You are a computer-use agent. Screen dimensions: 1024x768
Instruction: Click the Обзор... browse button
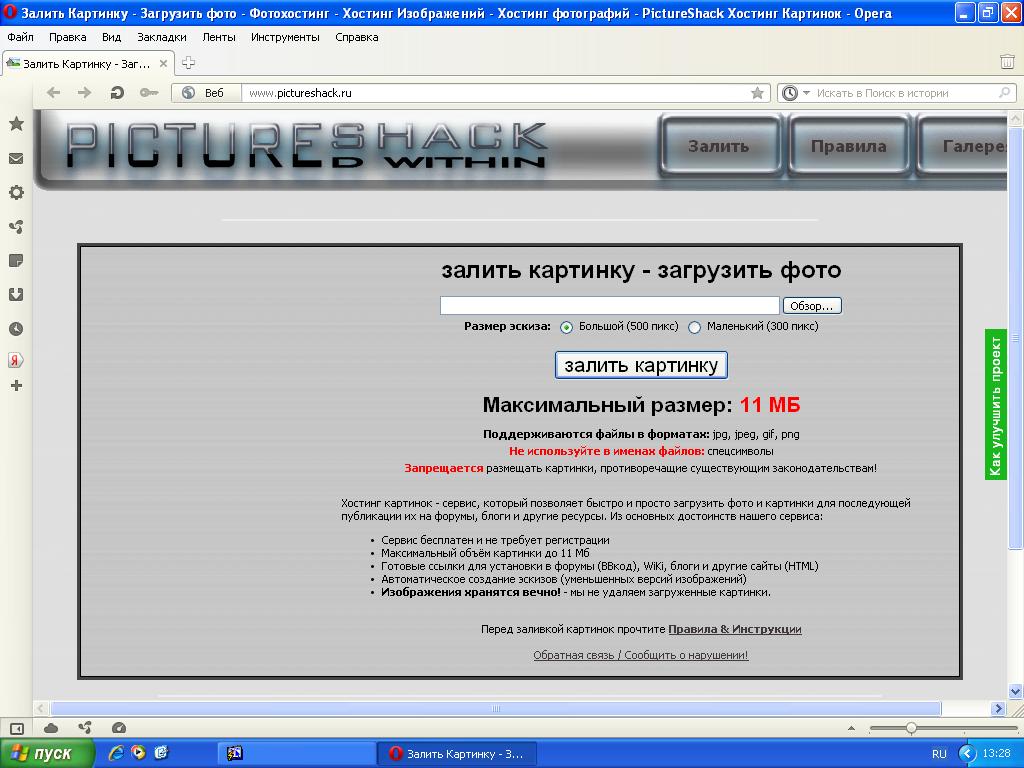click(x=811, y=306)
